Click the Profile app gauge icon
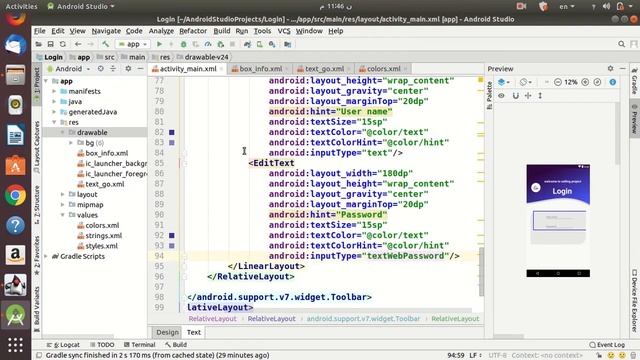Screen dimensions: 640x360 coord(208,44)
